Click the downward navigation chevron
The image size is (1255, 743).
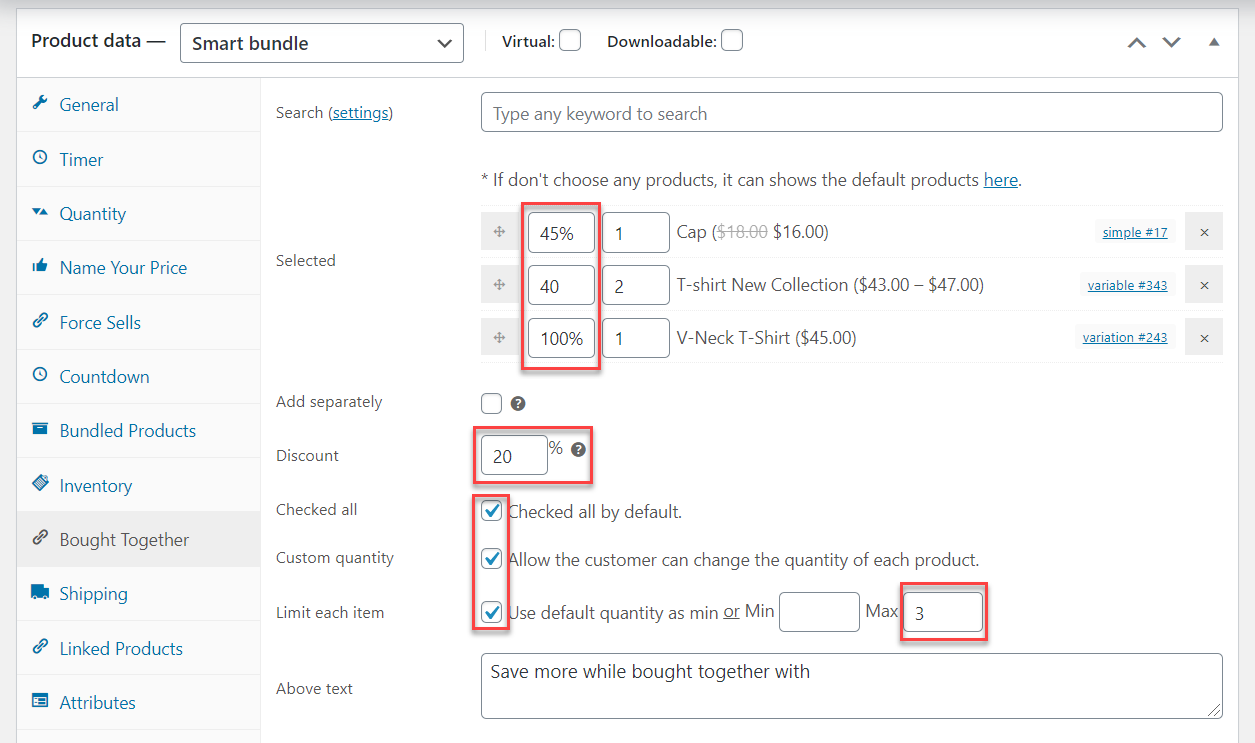(1171, 42)
